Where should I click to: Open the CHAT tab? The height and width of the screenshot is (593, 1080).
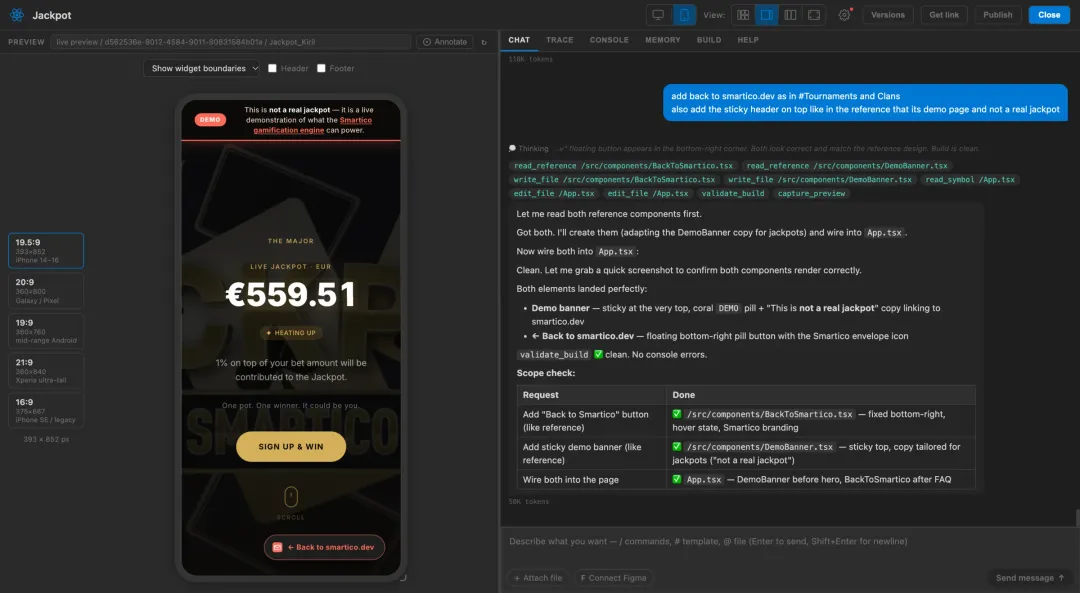click(x=519, y=40)
